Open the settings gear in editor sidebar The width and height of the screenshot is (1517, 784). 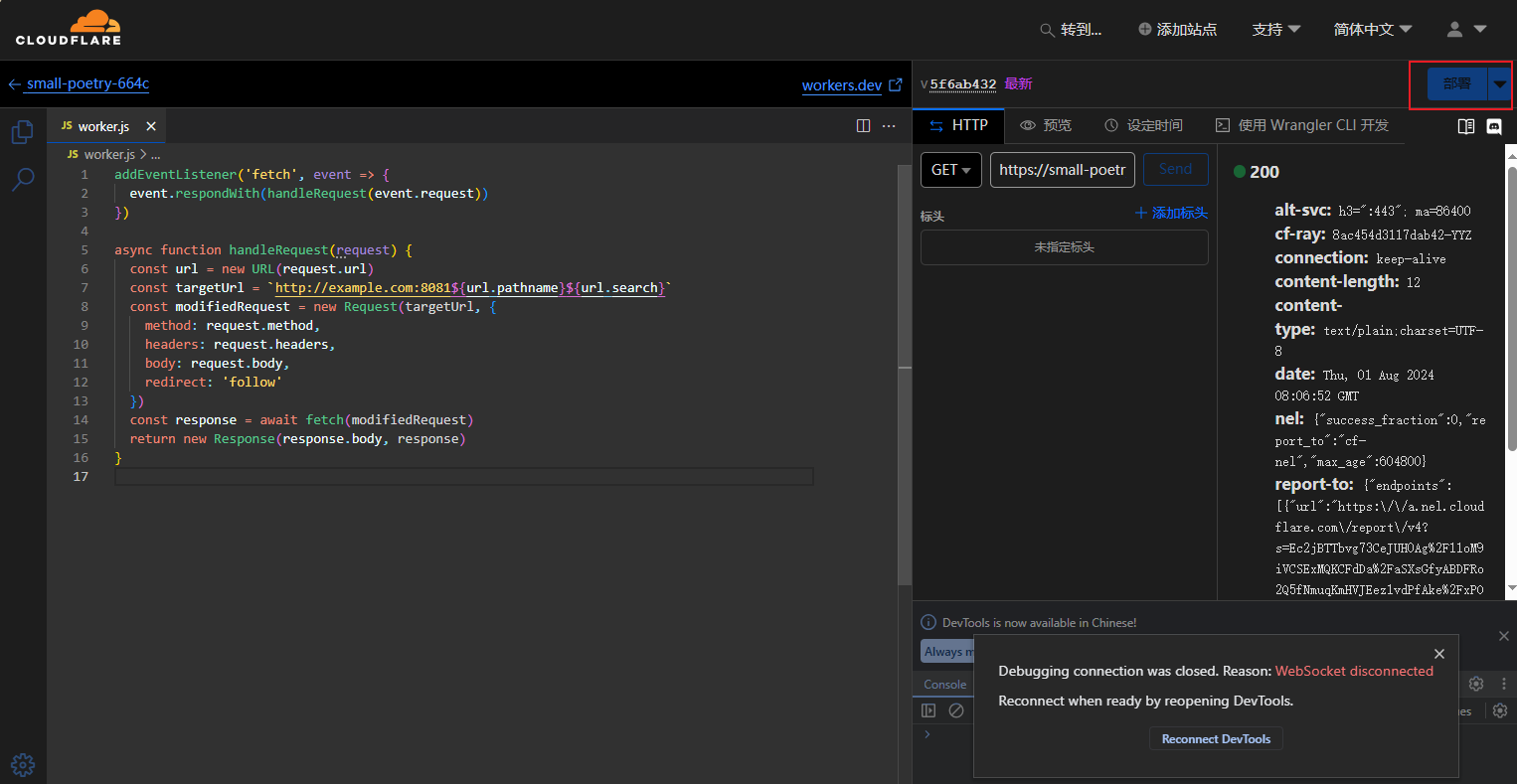coord(23,764)
